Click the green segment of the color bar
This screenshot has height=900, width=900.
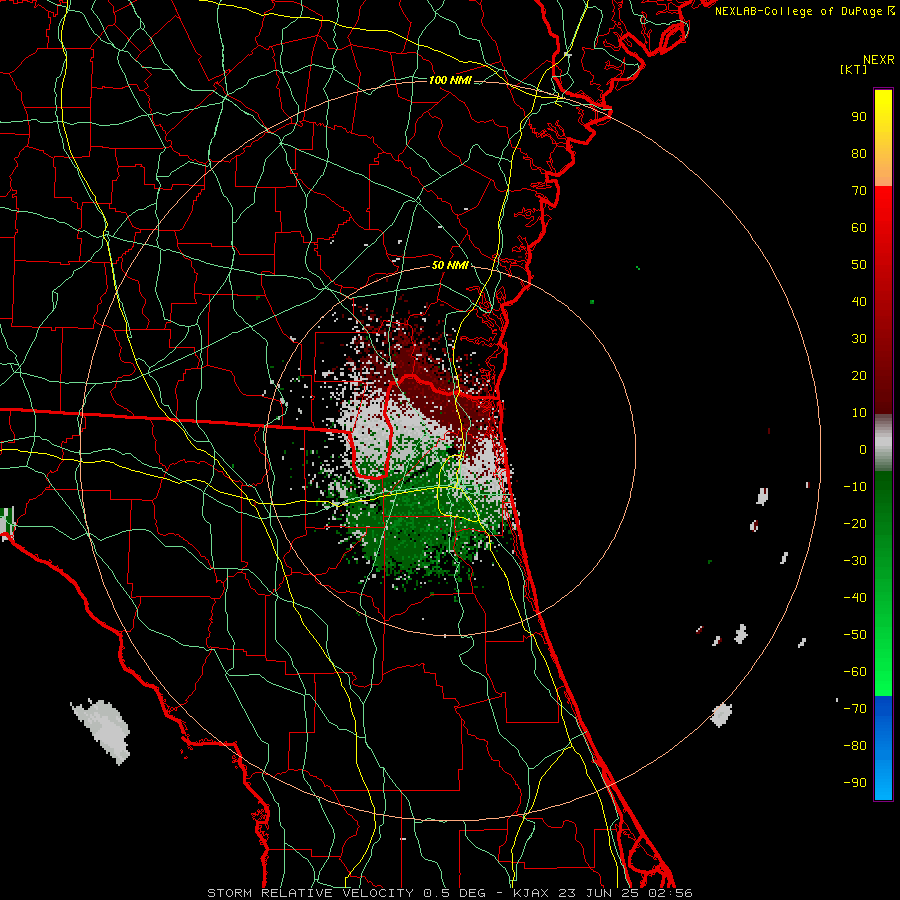point(883,583)
